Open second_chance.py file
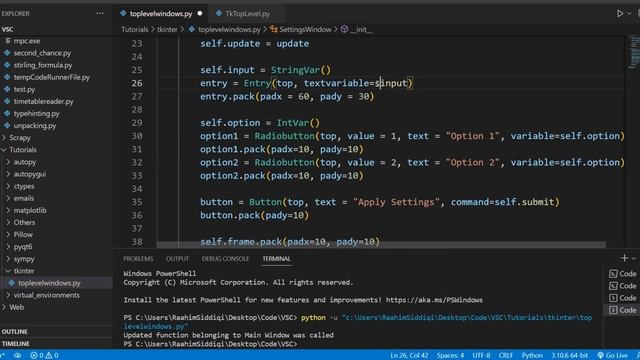The width and height of the screenshot is (640, 360). coord(42,53)
